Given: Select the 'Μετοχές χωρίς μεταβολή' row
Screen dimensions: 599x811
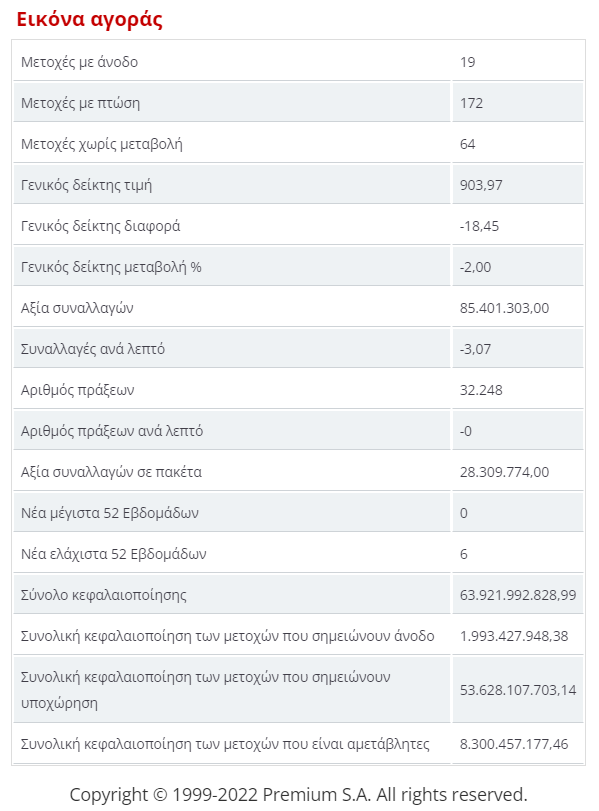Looking at the screenshot, I should [298, 143].
